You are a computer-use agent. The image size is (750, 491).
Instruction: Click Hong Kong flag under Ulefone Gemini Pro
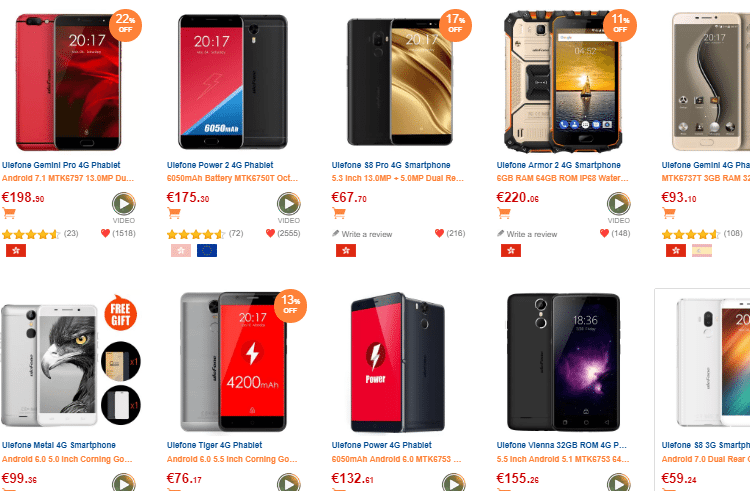16,251
